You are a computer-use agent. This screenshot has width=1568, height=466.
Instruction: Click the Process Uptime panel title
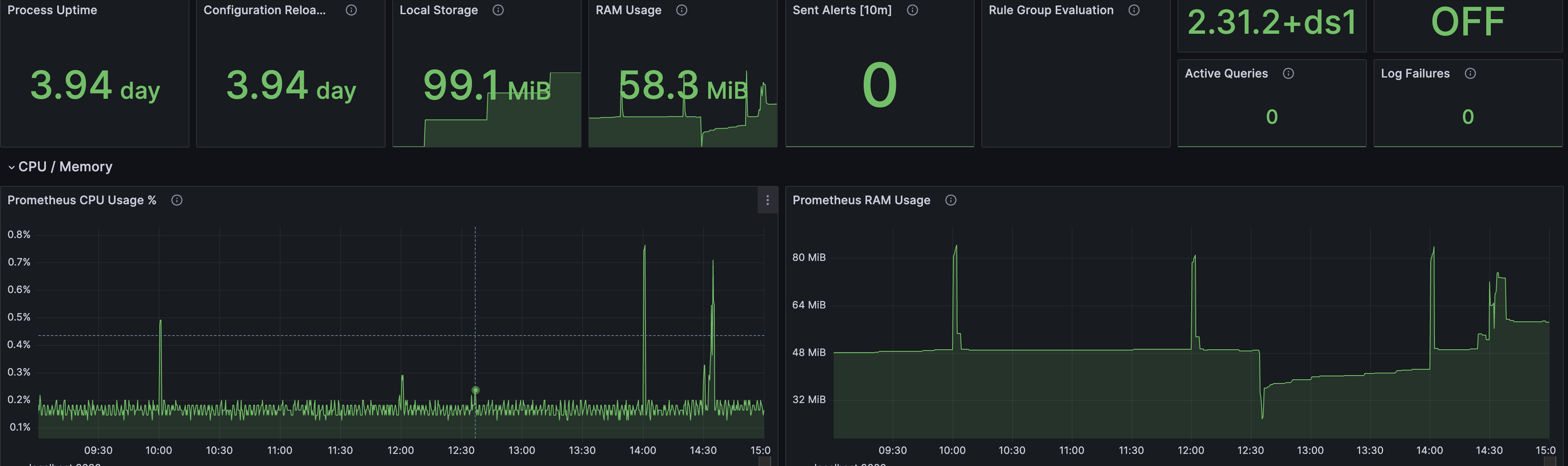tap(52, 10)
